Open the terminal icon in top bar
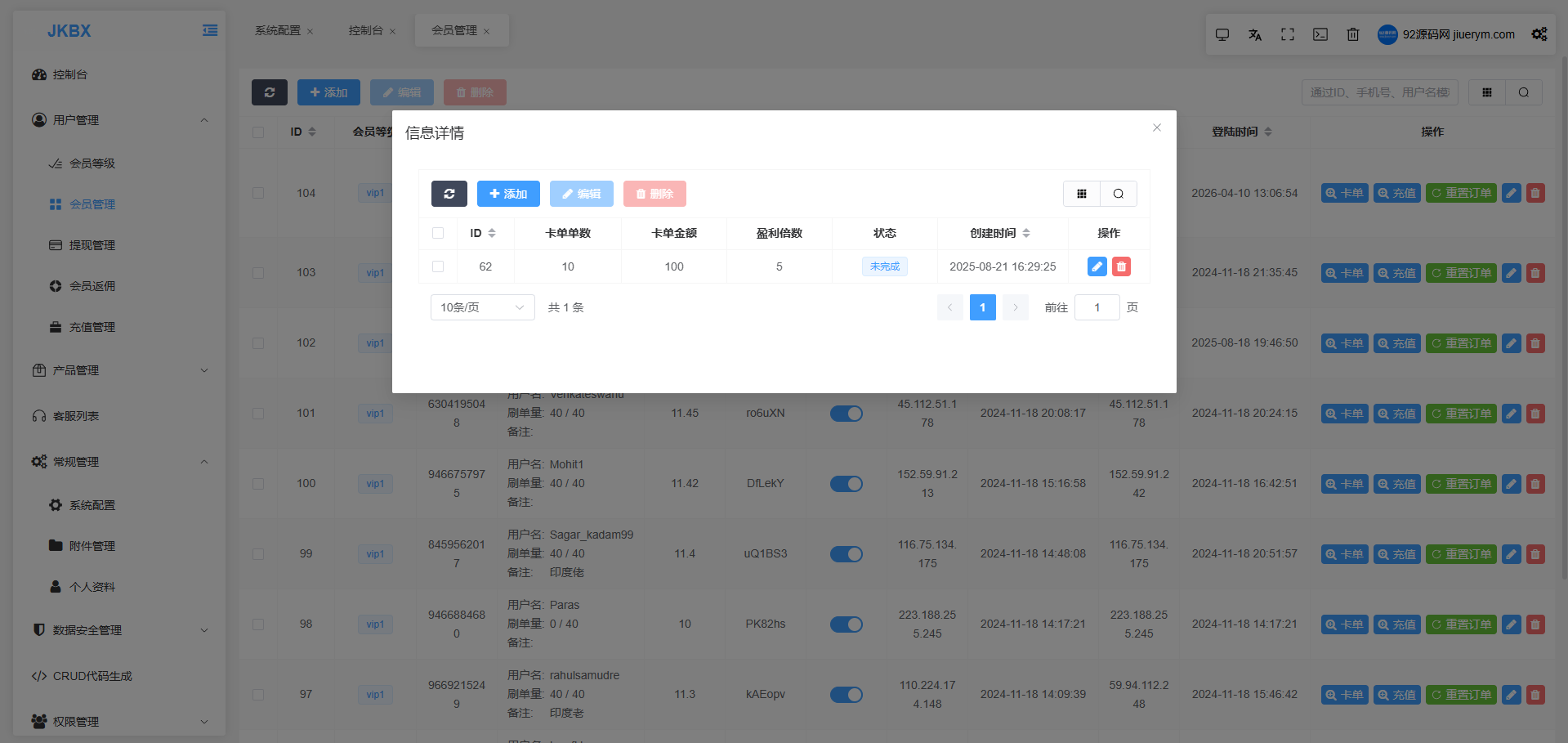Viewport: 1568px width, 743px height. click(x=1320, y=34)
